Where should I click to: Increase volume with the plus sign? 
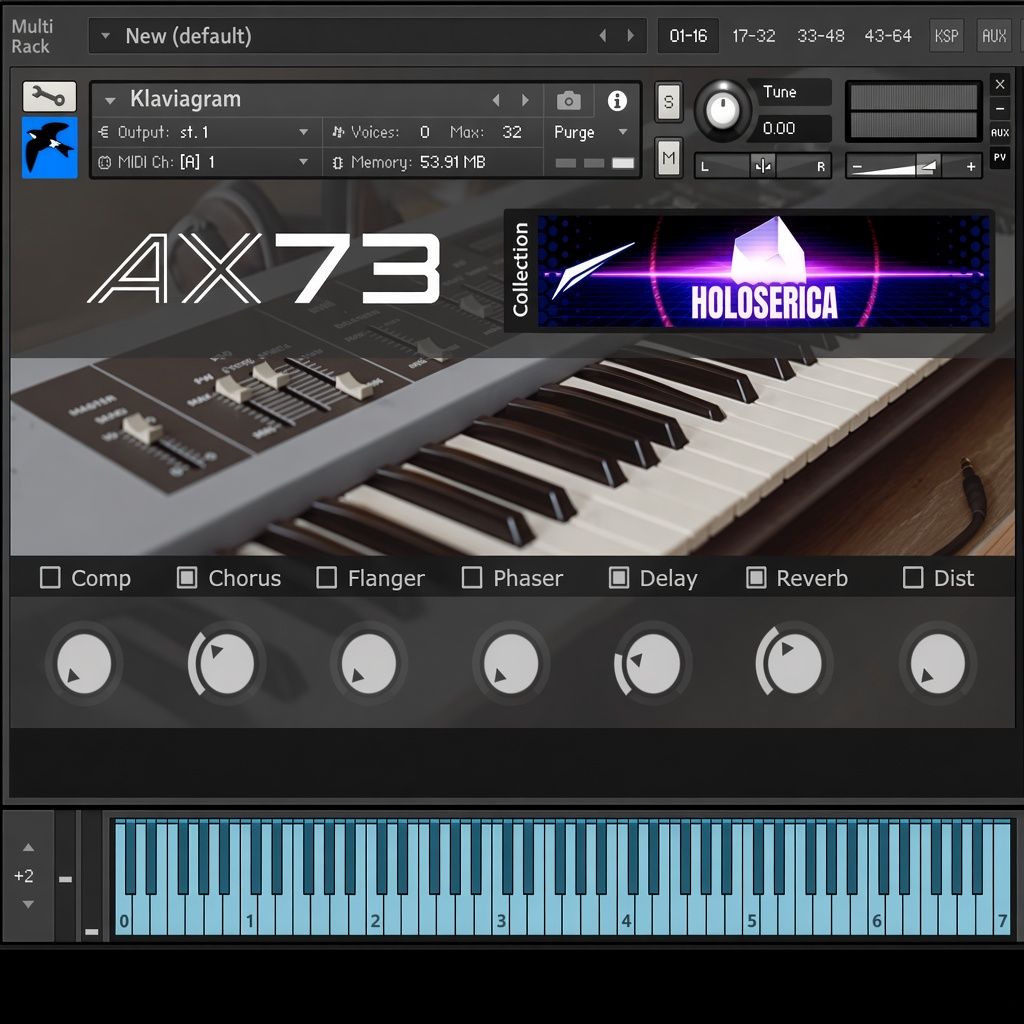tap(971, 167)
